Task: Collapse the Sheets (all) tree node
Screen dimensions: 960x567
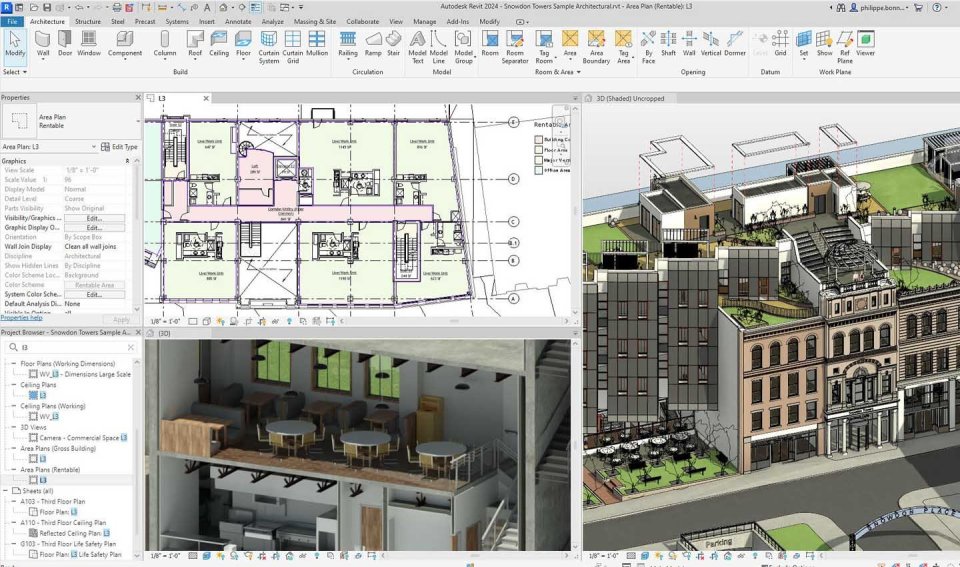Action: pyautogui.click(x=6, y=491)
